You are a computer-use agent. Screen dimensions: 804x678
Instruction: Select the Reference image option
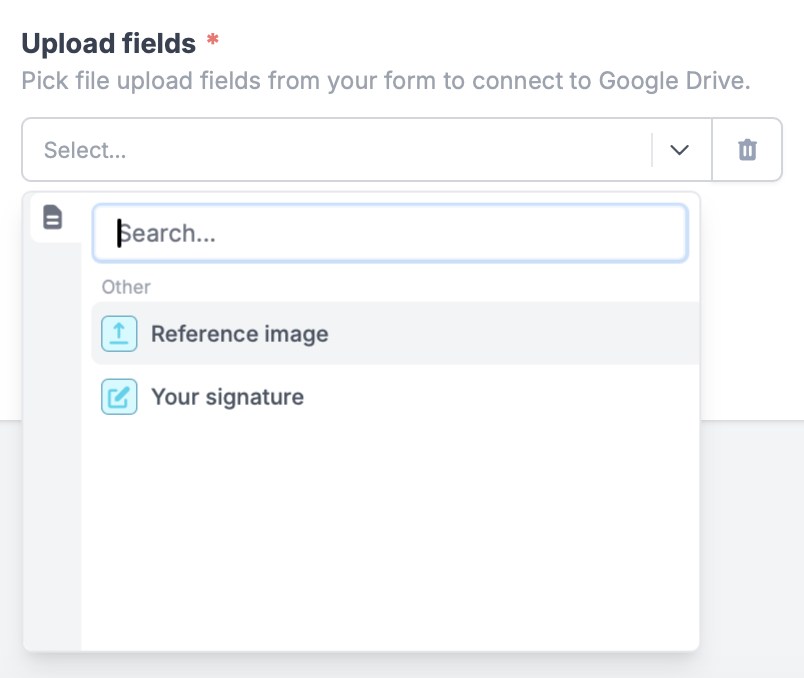[x=239, y=333]
